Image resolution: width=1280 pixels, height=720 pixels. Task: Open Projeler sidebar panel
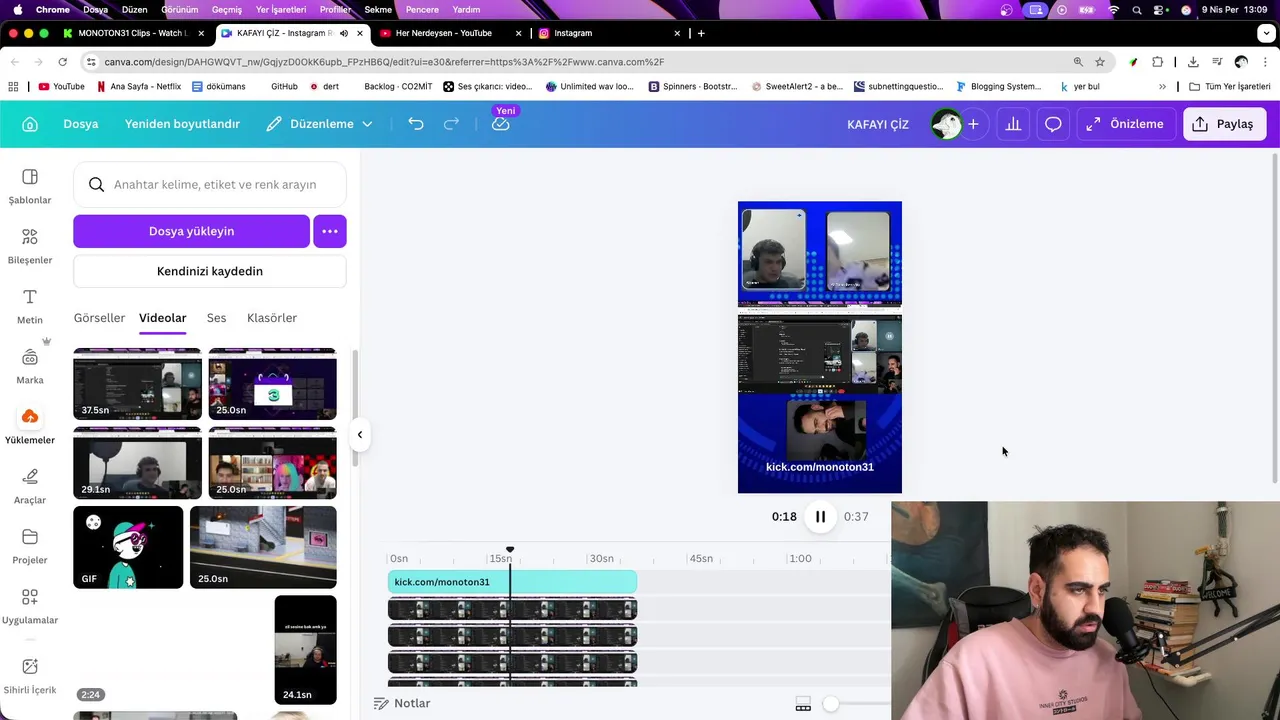tap(30, 546)
